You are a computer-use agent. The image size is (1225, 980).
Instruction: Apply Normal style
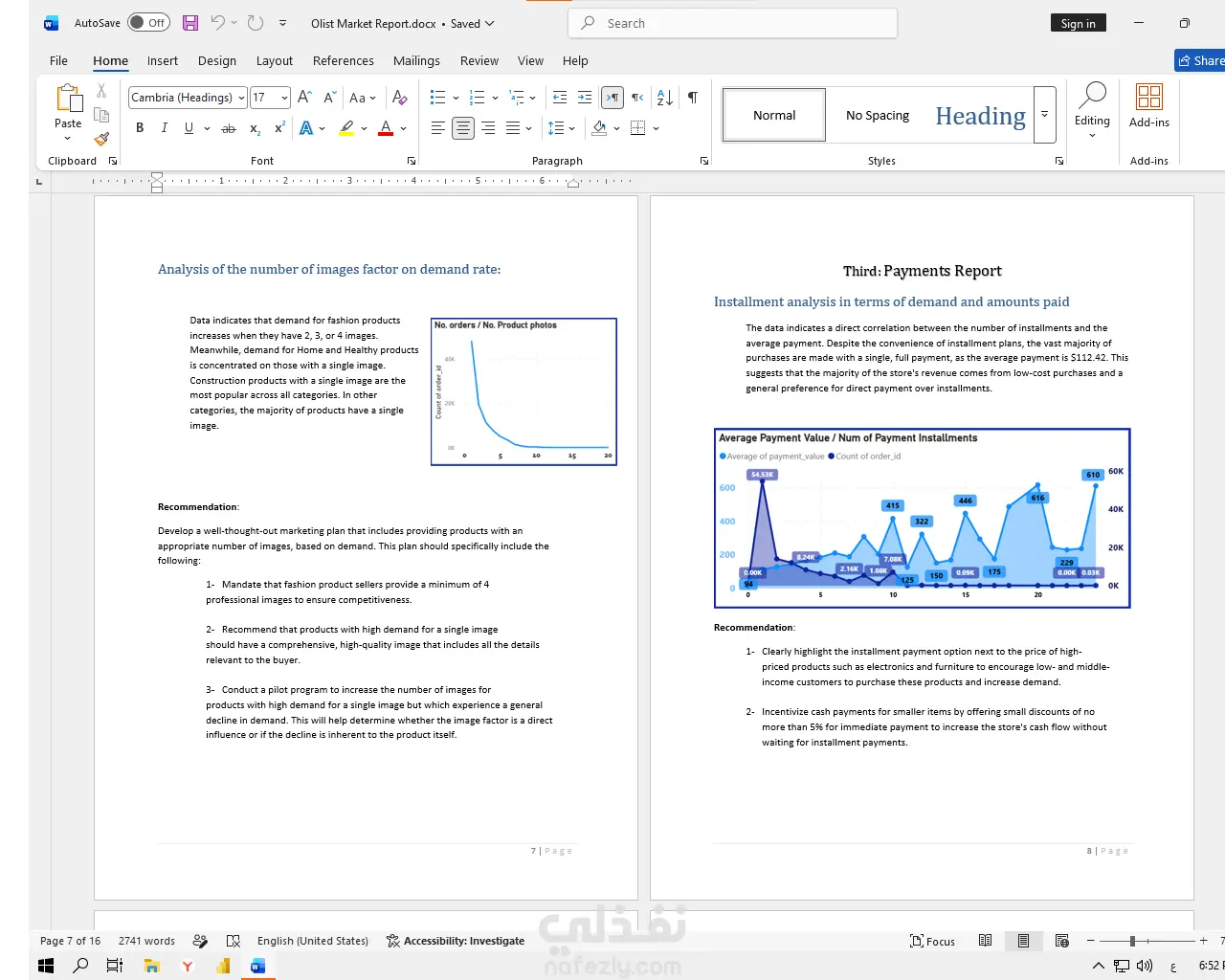coord(774,115)
